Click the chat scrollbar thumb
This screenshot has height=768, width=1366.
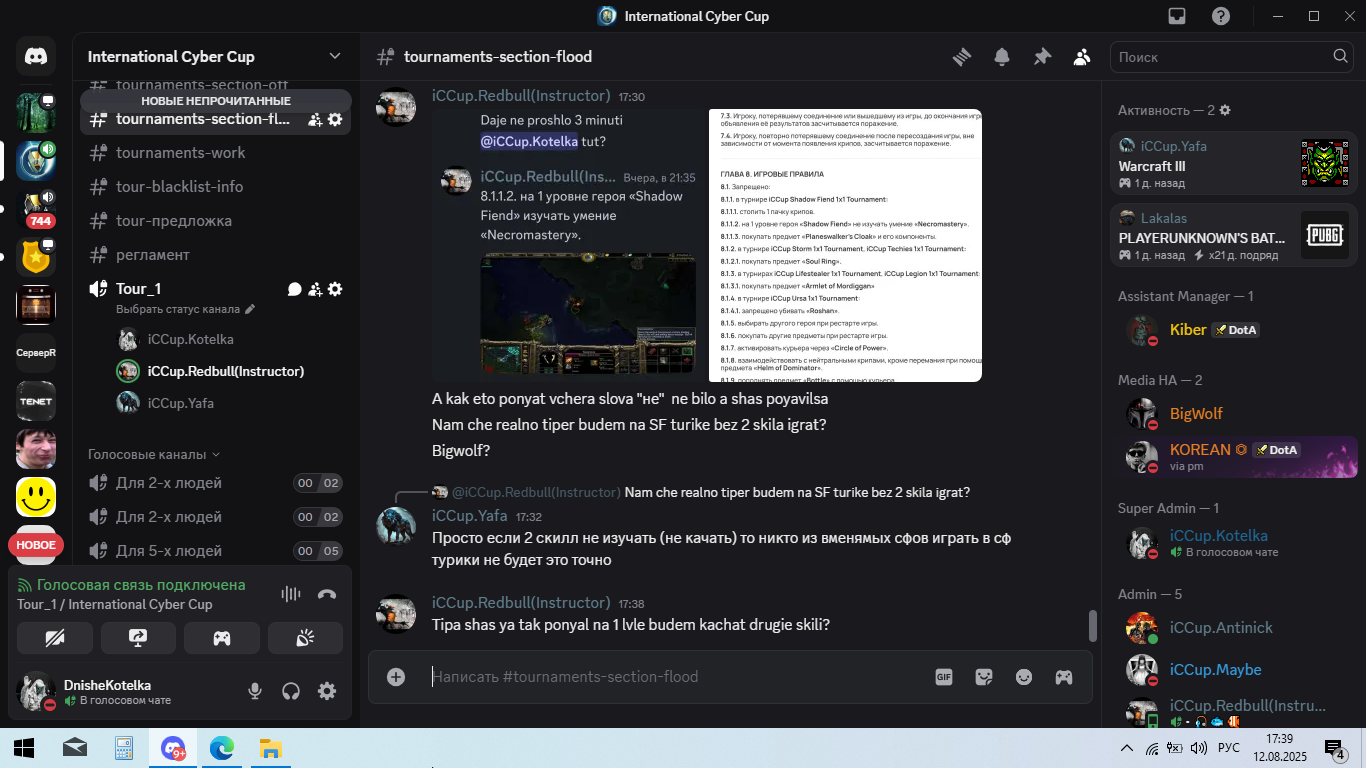[x=1093, y=626]
